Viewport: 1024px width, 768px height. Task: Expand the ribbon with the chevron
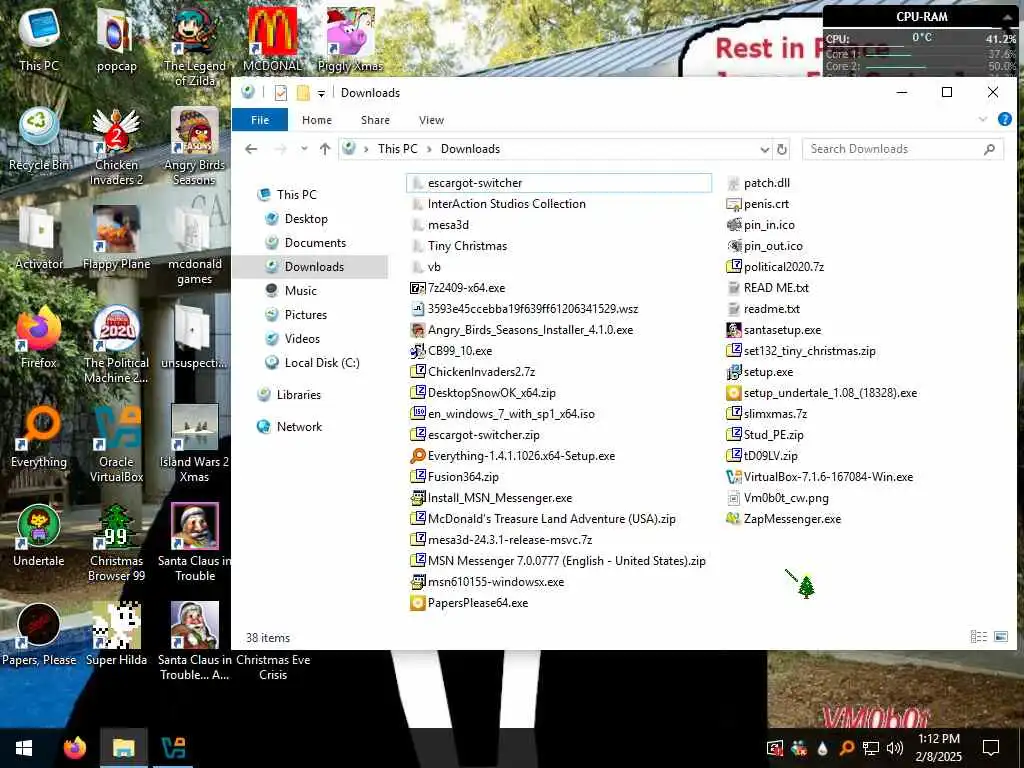[x=983, y=120]
